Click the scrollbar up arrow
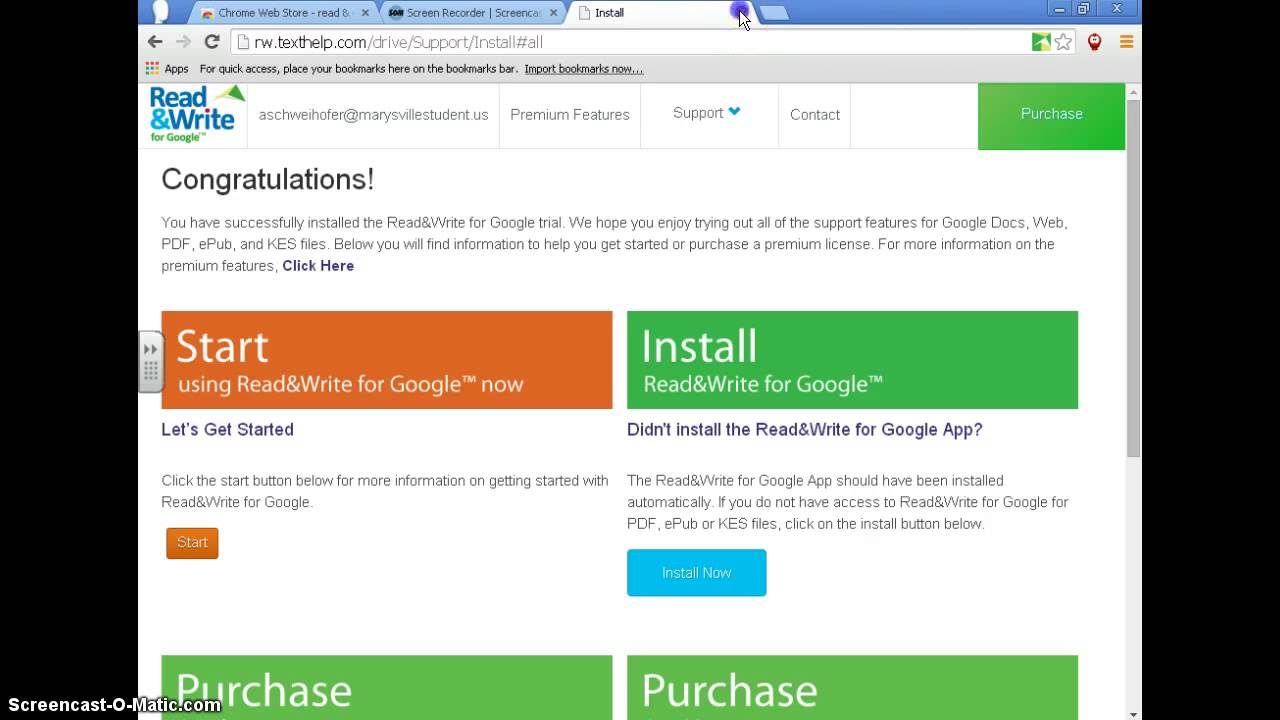1280x720 pixels. click(x=1133, y=91)
